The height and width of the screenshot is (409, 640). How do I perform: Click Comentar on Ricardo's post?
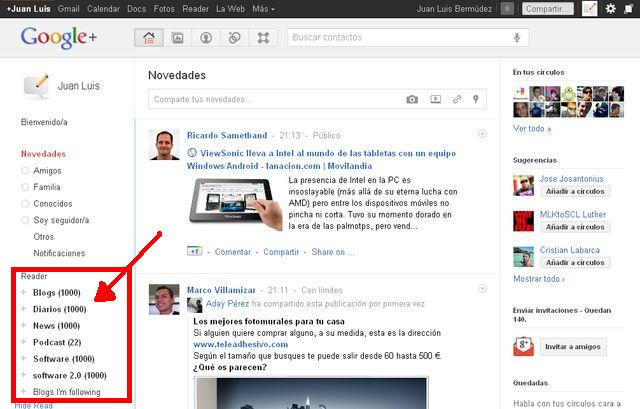click(x=233, y=252)
